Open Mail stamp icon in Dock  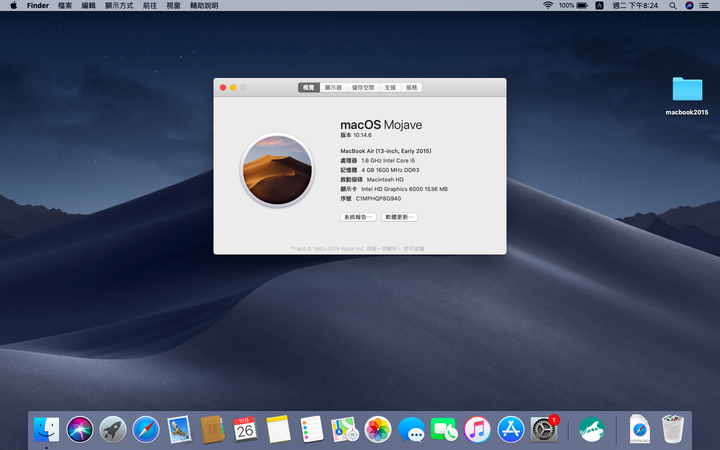pos(179,430)
